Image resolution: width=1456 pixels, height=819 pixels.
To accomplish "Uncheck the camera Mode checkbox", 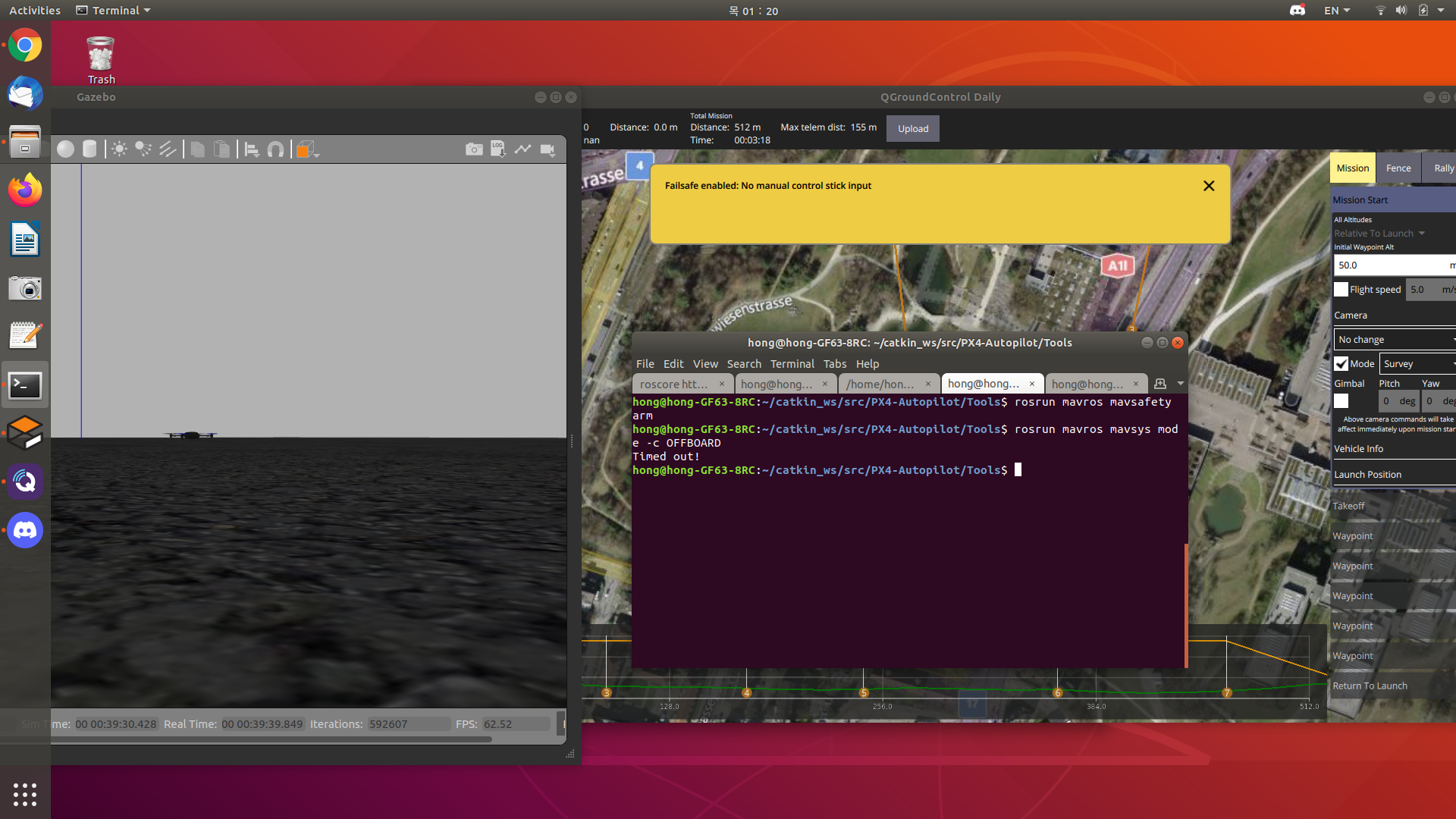I will 1341,363.
